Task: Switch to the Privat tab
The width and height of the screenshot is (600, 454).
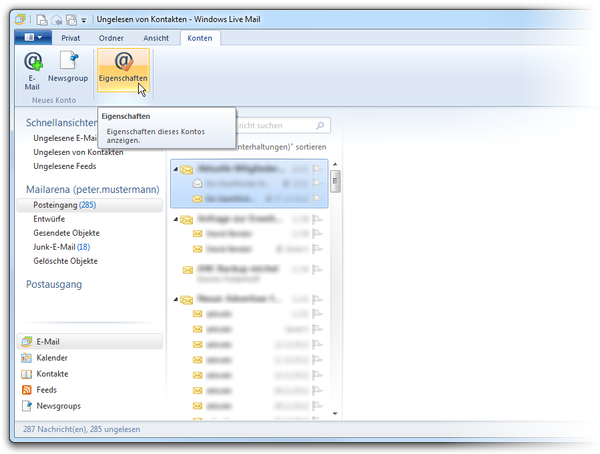Action: 71,38
